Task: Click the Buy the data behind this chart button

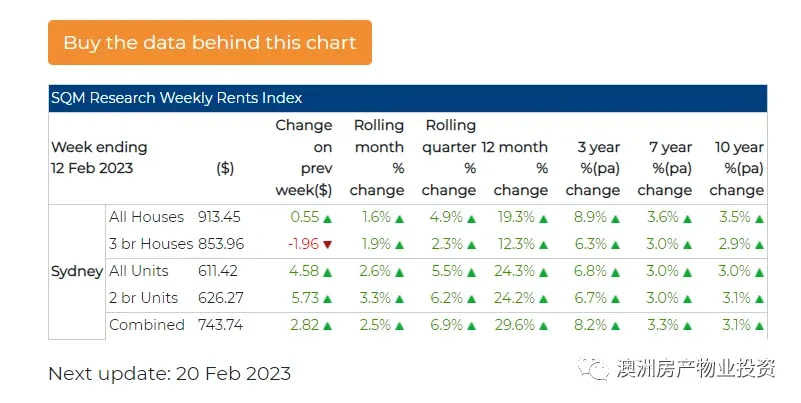Action: point(209,42)
